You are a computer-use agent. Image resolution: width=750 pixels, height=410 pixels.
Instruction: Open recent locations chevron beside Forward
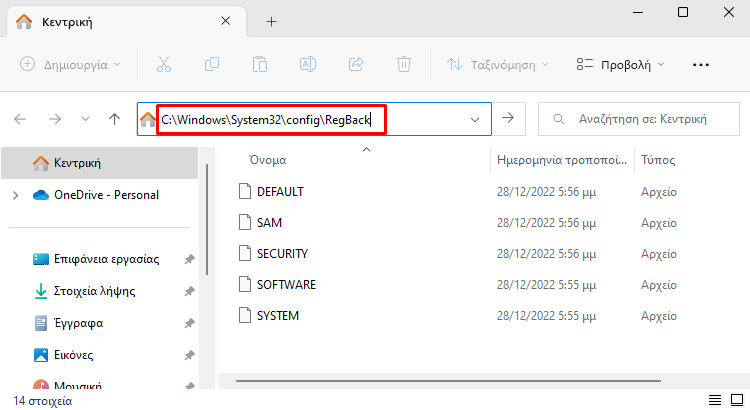click(x=85, y=119)
